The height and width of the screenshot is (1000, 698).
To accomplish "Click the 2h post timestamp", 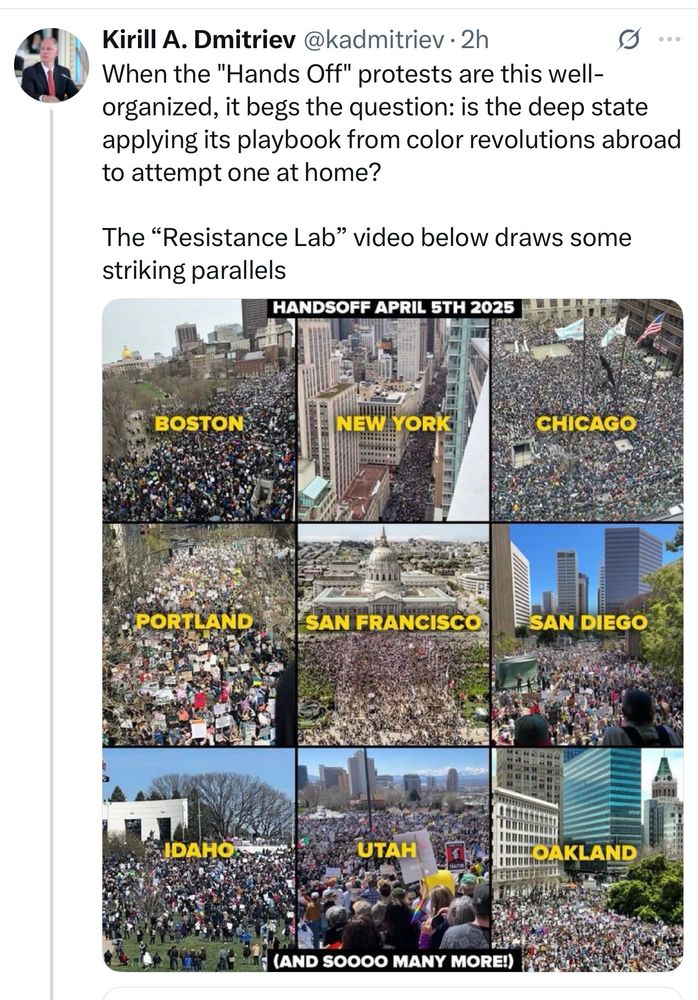I will tap(475, 40).
